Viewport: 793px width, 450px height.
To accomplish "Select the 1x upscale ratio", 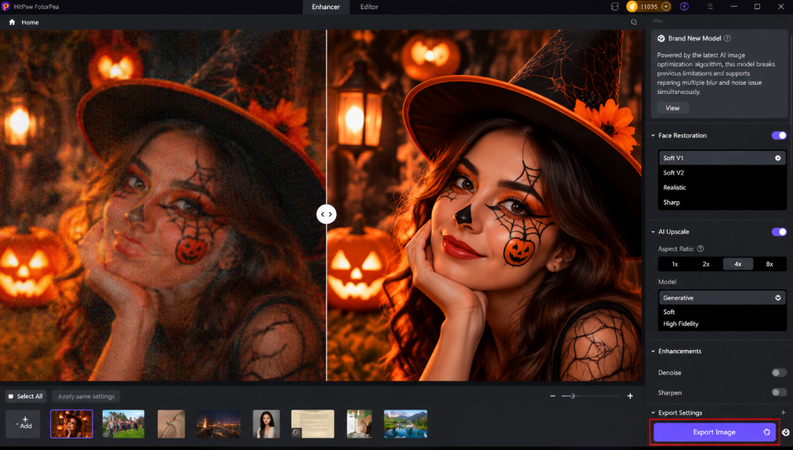I will point(675,264).
